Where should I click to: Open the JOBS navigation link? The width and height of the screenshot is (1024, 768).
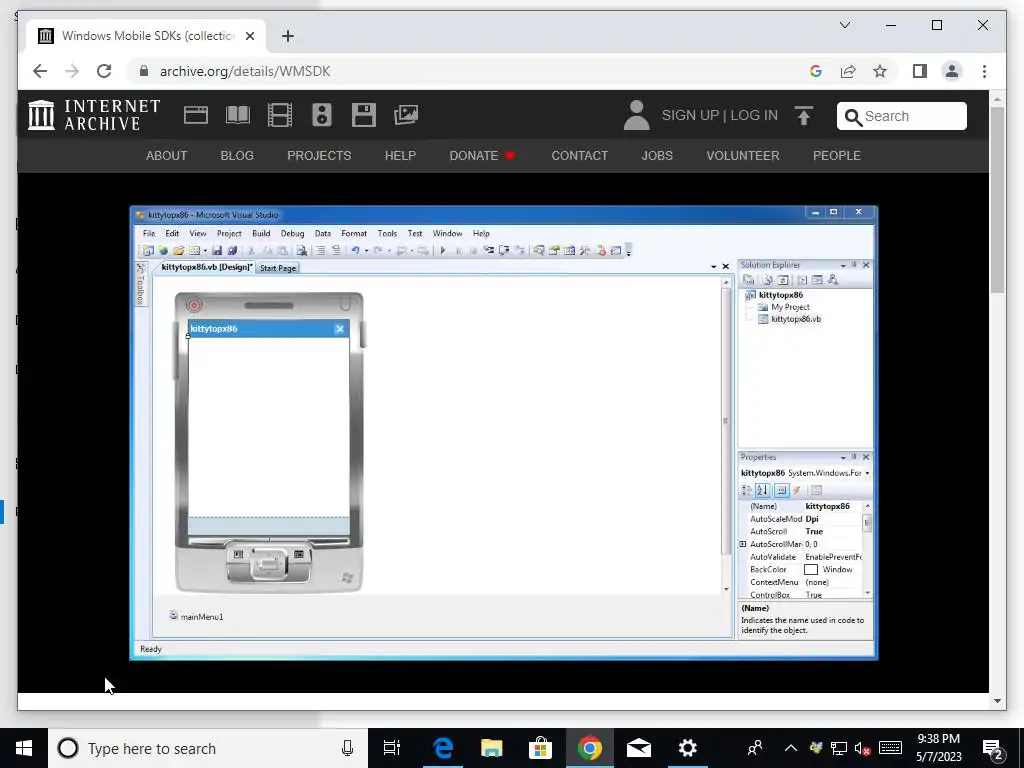click(x=657, y=155)
